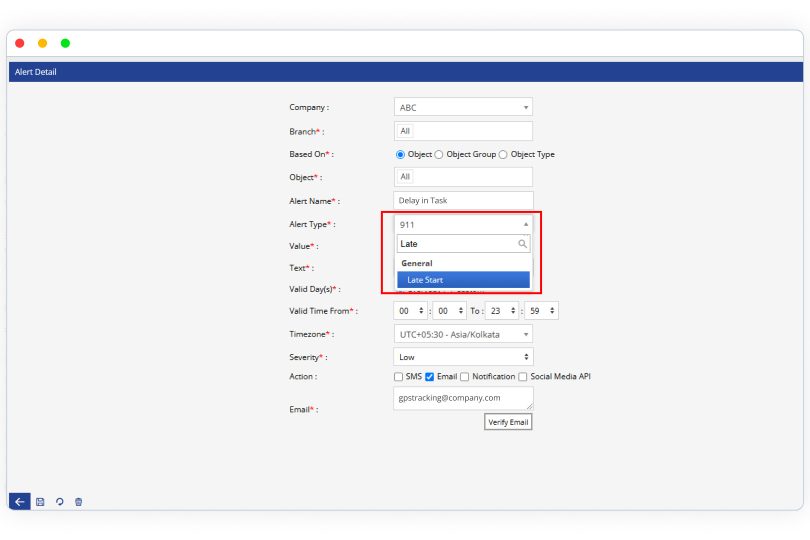810x540 pixels.
Task: Click the magnifier icon in alert type search
Action: (x=522, y=243)
